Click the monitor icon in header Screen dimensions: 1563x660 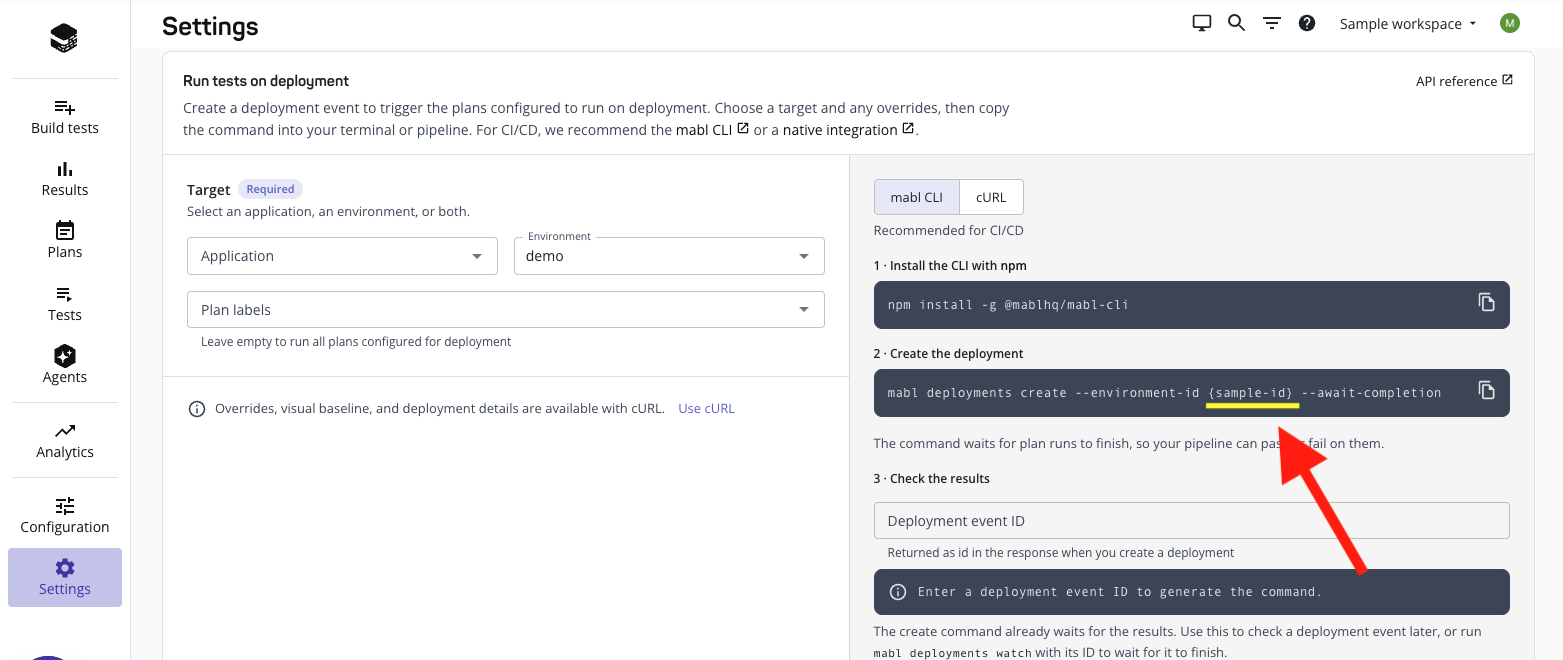click(1202, 23)
